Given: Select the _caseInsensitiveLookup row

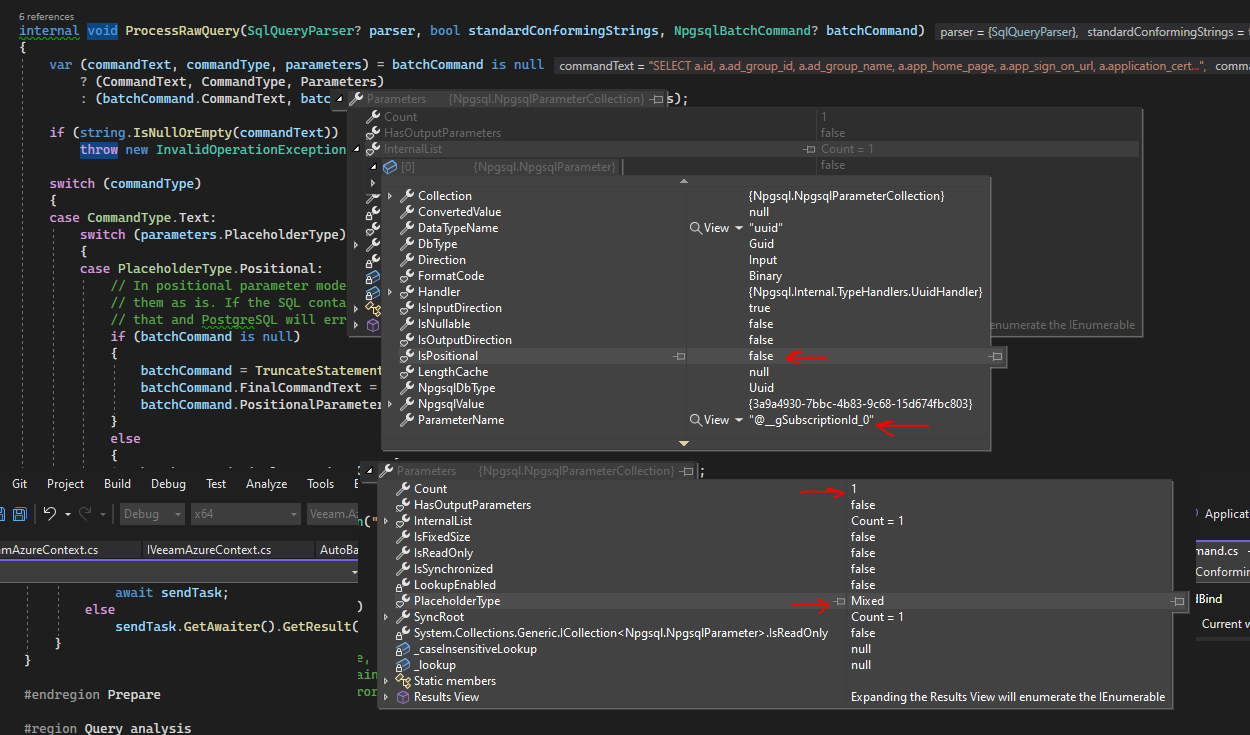Looking at the screenshot, I should coord(774,649).
